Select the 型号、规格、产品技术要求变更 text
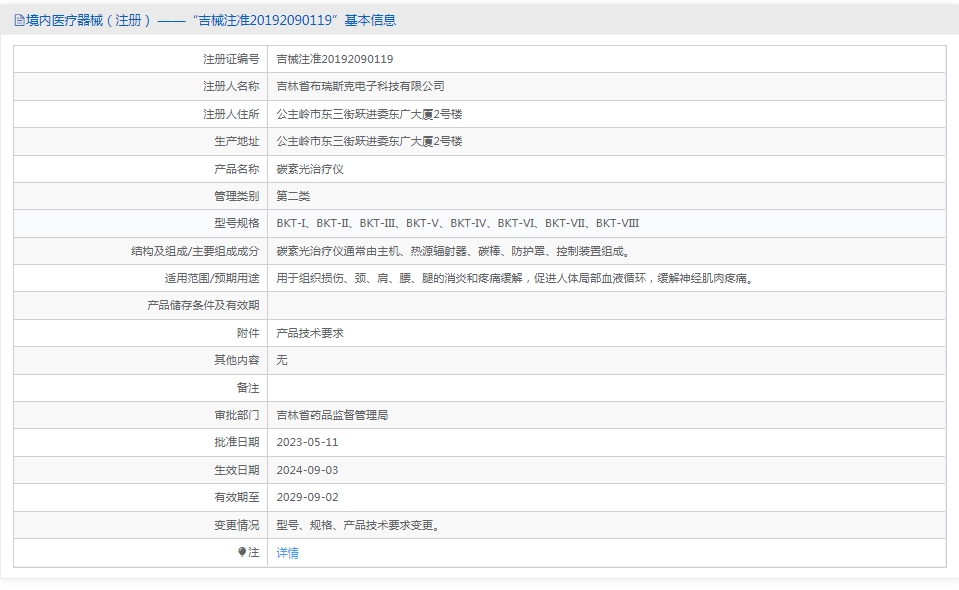The height and width of the screenshot is (590, 959). (358, 525)
